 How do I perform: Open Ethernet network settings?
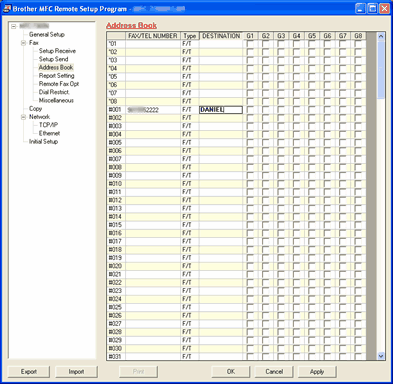[49, 133]
